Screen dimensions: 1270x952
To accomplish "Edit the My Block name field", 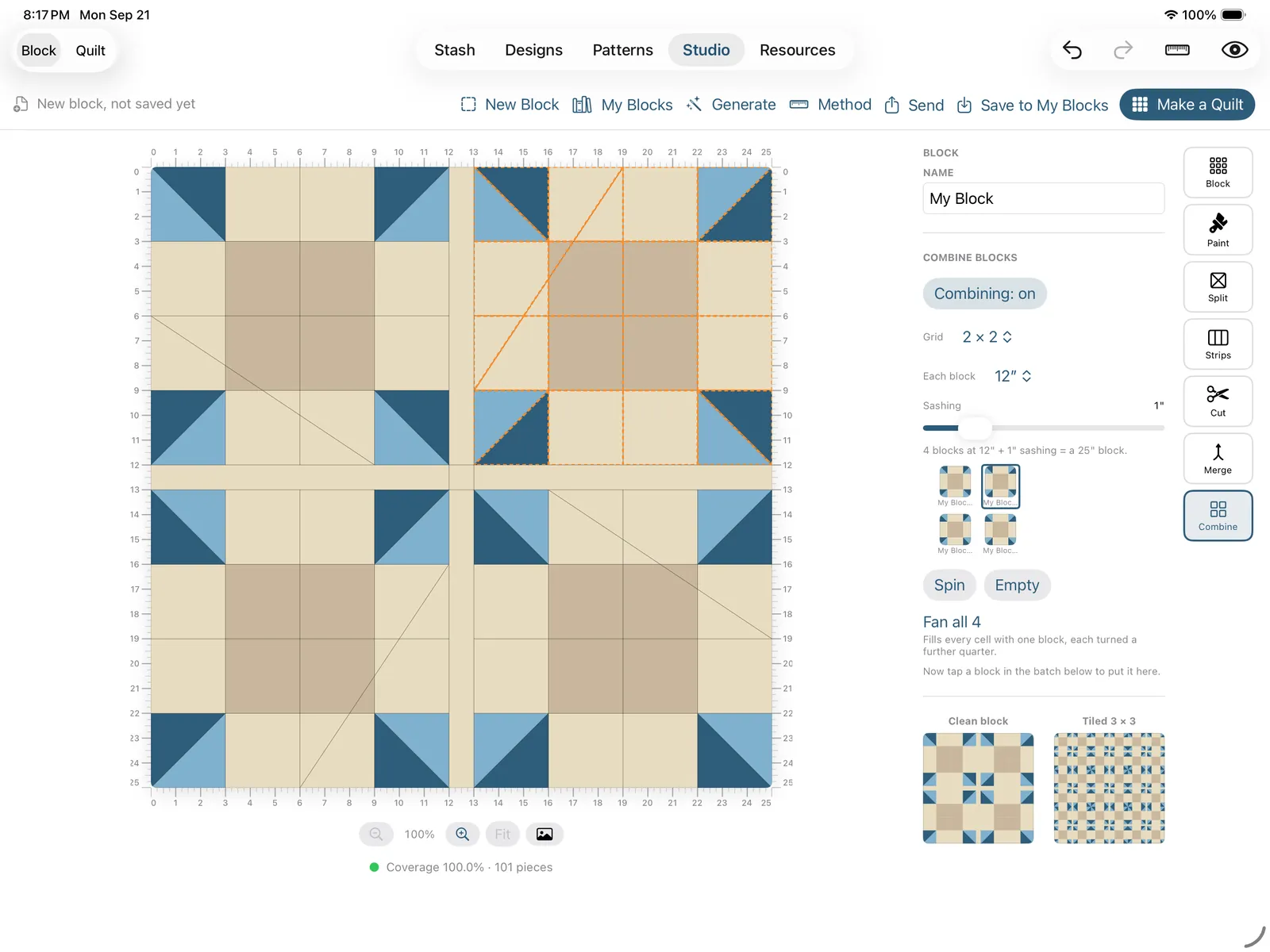I will (1043, 198).
